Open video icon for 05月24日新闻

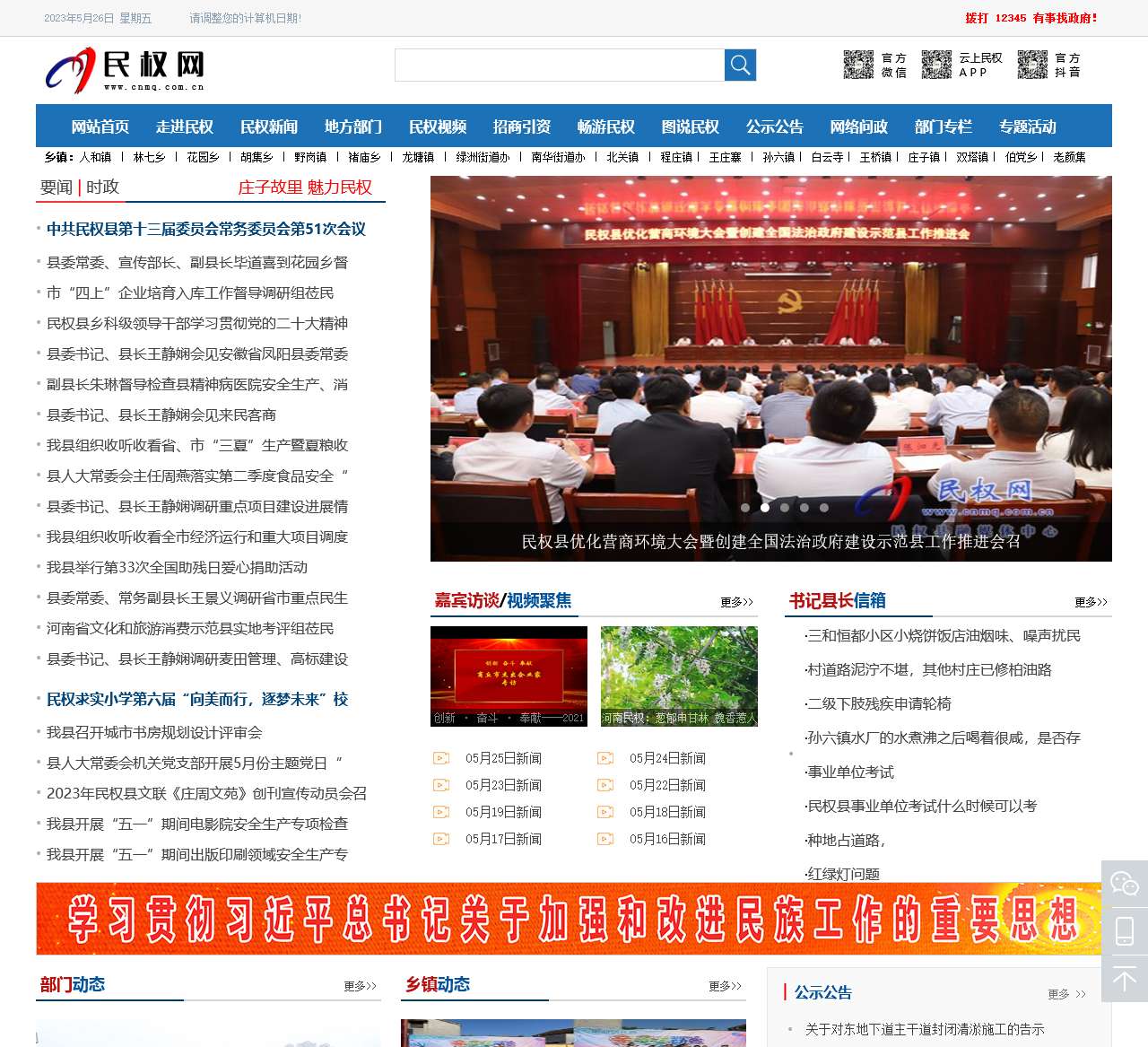(x=605, y=758)
